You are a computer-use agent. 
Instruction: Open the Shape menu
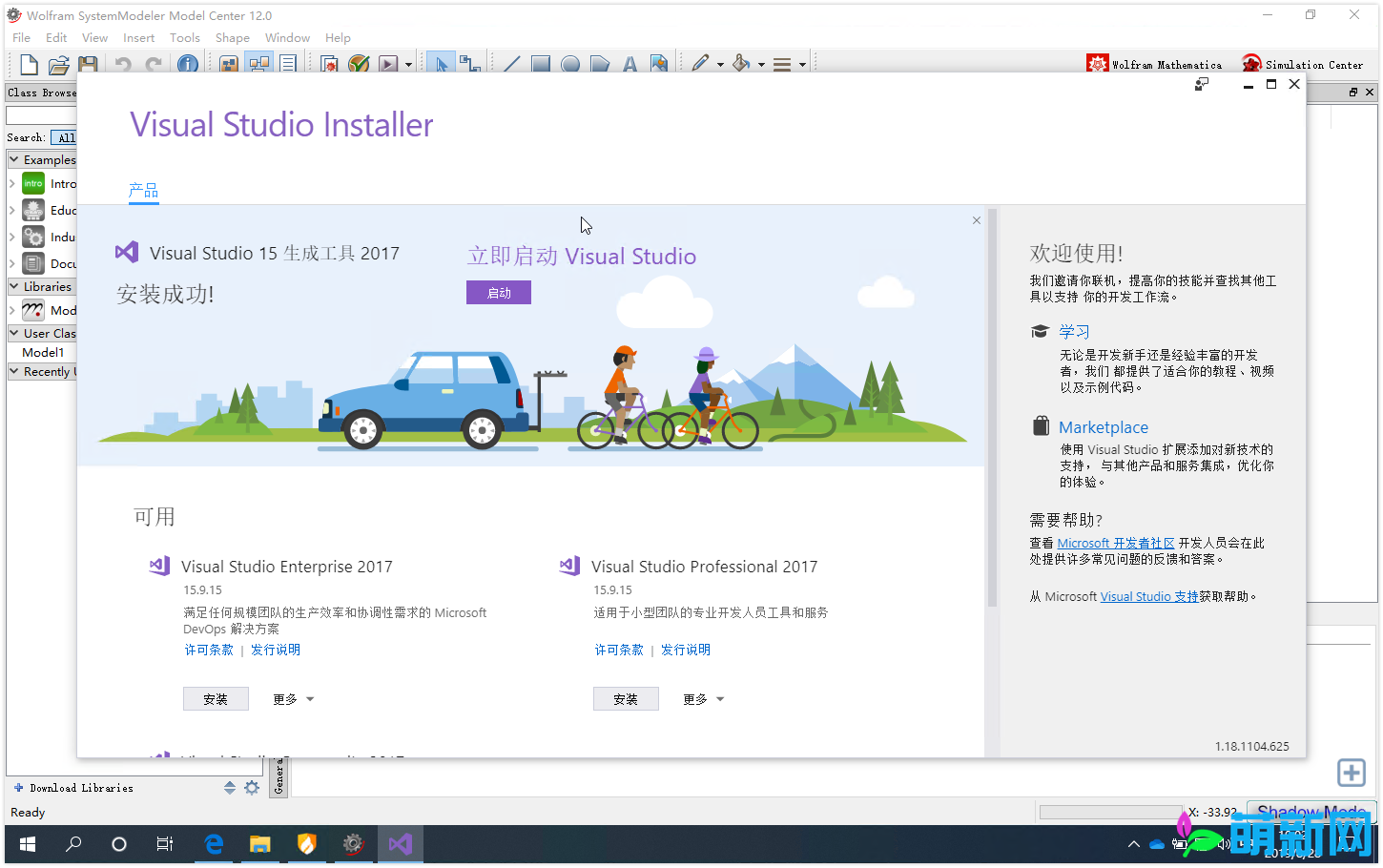pos(232,37)
